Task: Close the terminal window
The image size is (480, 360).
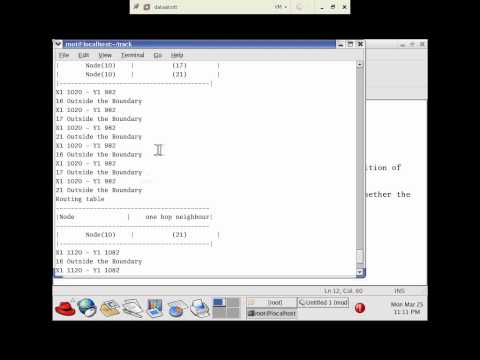Action: point(360,44)
